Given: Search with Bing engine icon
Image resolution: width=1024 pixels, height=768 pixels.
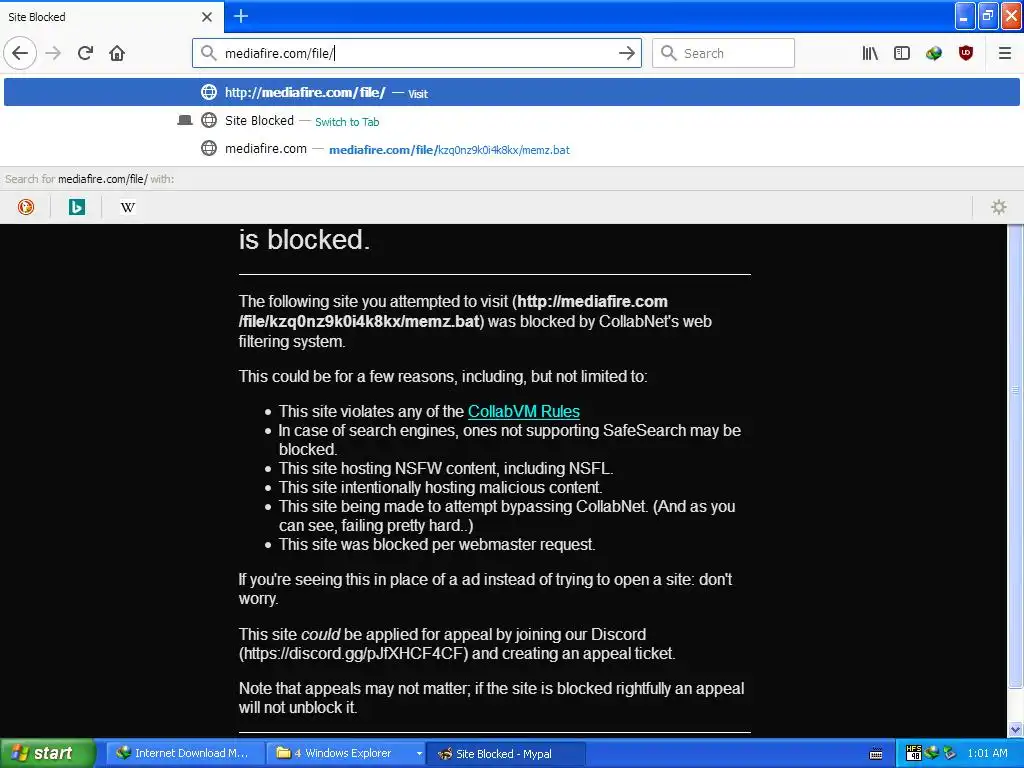Looking at the screenshot, I should click(76, 207).
